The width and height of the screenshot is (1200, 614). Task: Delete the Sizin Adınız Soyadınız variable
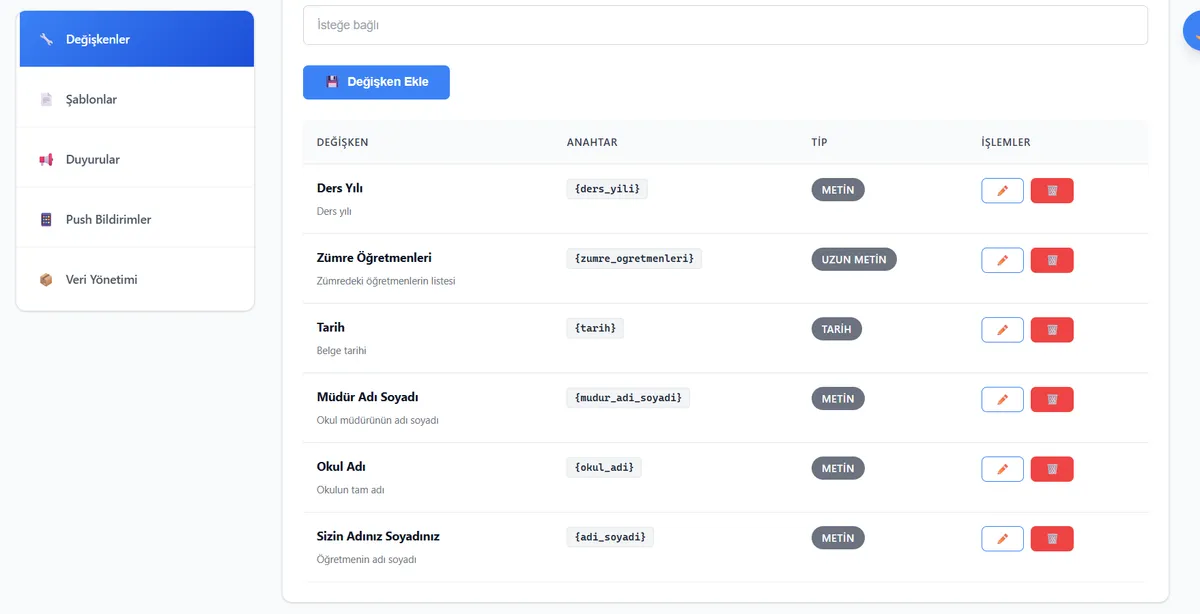(x=1051, y=539)
